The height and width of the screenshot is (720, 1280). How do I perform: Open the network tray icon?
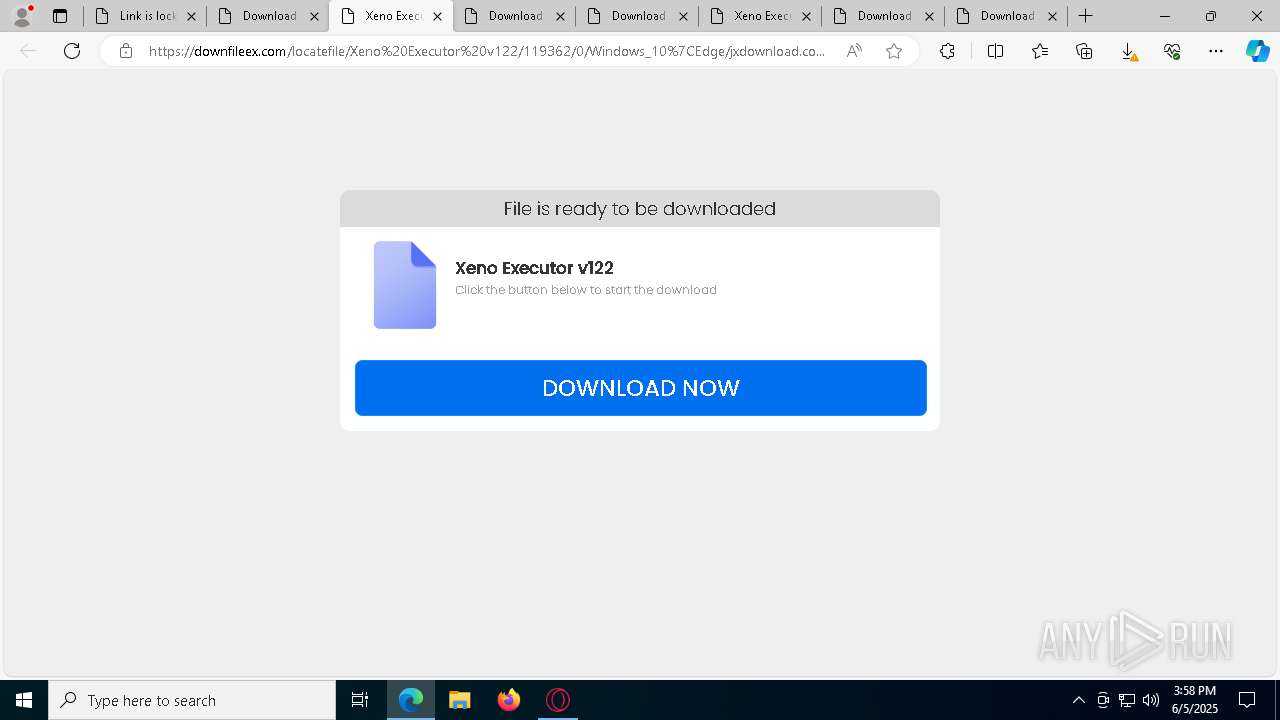(1127, 700)
